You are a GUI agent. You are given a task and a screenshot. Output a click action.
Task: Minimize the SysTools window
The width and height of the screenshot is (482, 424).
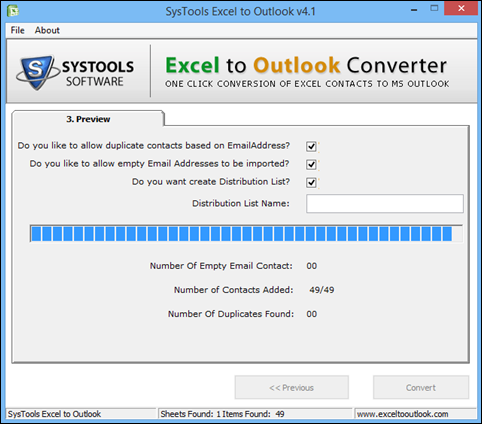pyautogui.click(x=414, y=9)
